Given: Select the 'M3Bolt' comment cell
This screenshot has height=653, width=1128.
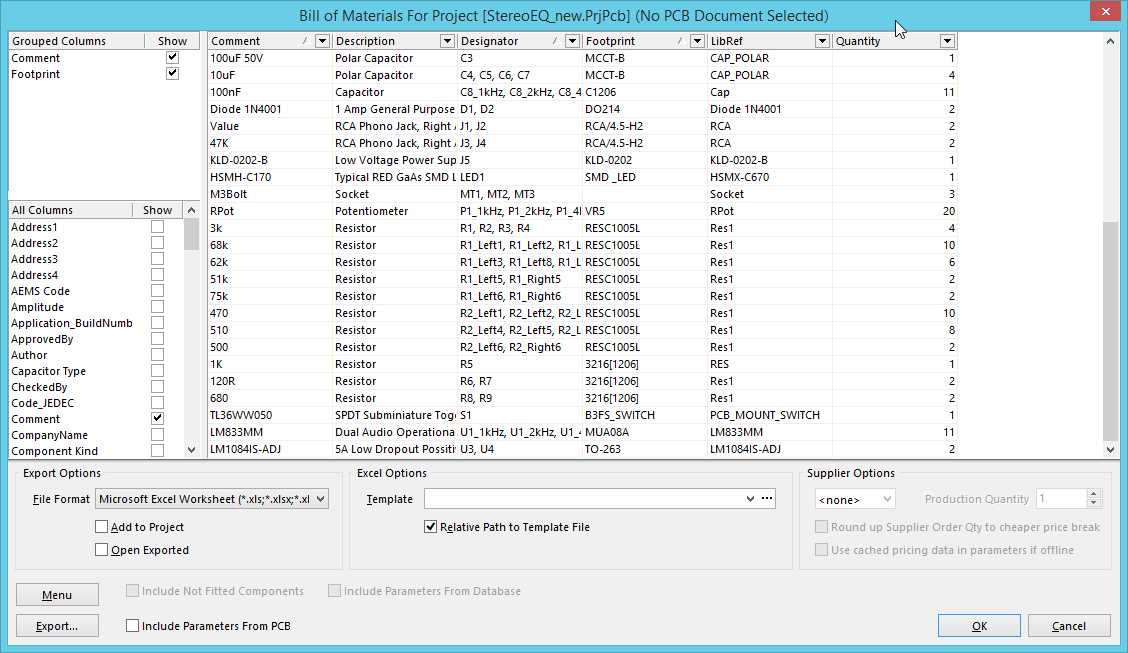Looking at the screenshot, I should [270, 194].
